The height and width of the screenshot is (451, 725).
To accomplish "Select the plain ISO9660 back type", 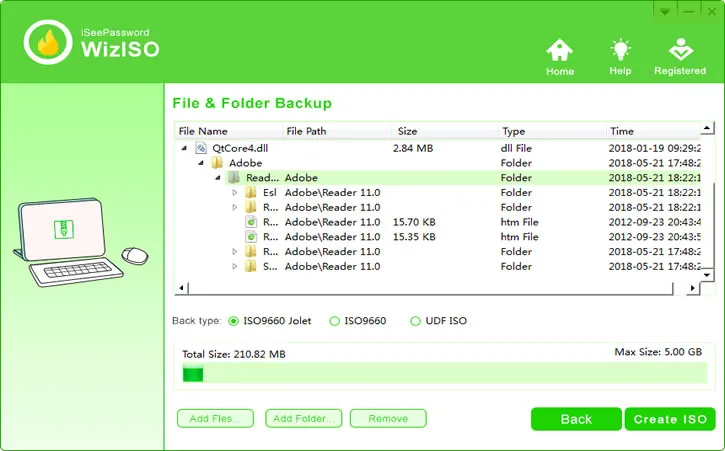I will [334, 321].
